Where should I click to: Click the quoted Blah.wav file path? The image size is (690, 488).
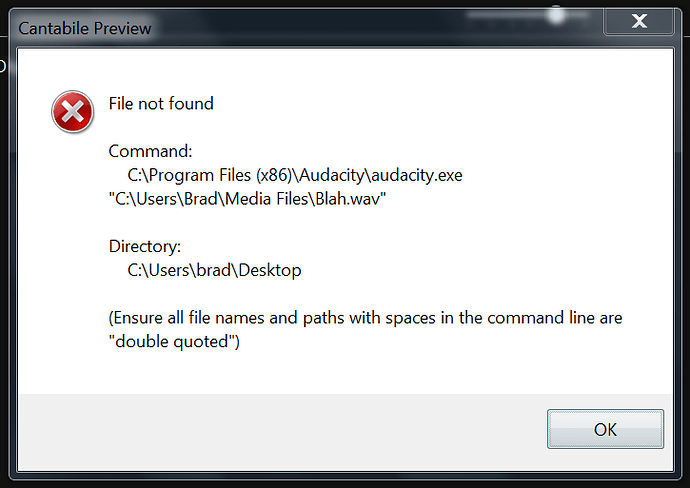(247, 199)
